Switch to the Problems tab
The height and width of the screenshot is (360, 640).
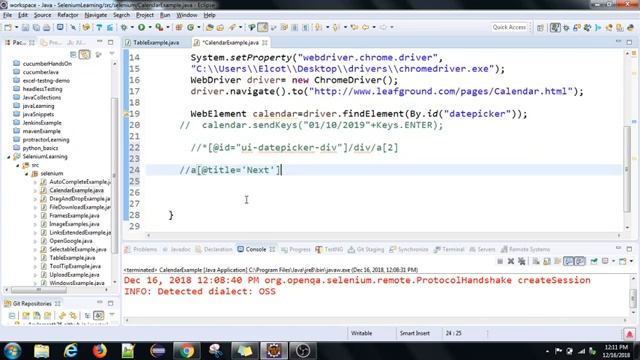pyautogui.click(x=141, y=249)
